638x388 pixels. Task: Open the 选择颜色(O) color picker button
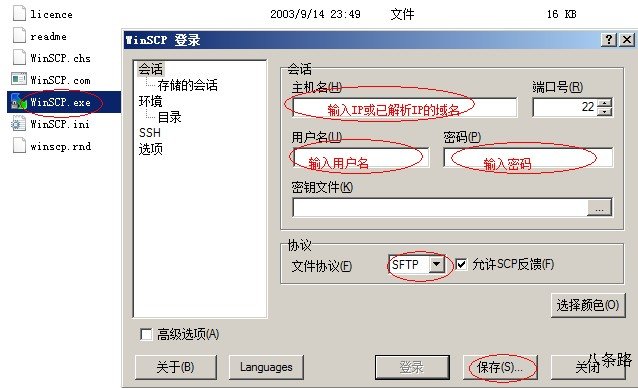pyautogui.click(x=588, y=305)
